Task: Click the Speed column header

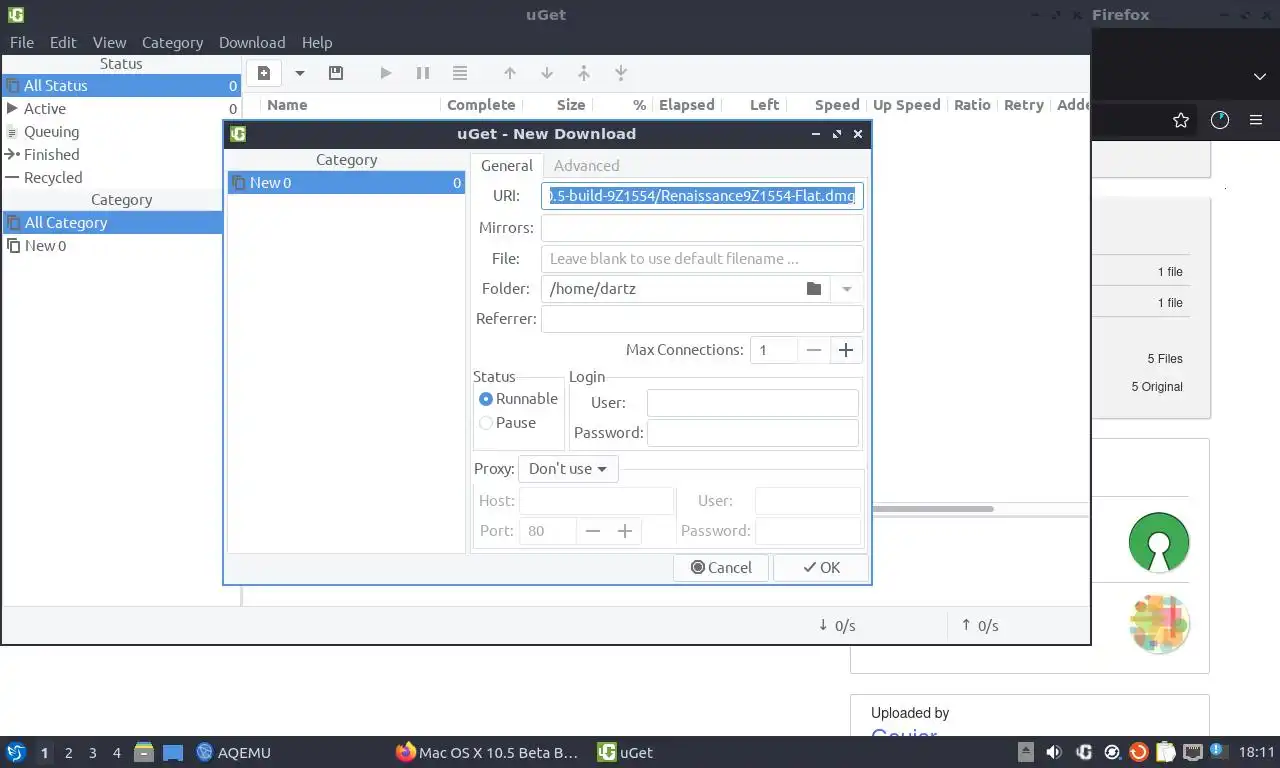Action: (837, 105)
